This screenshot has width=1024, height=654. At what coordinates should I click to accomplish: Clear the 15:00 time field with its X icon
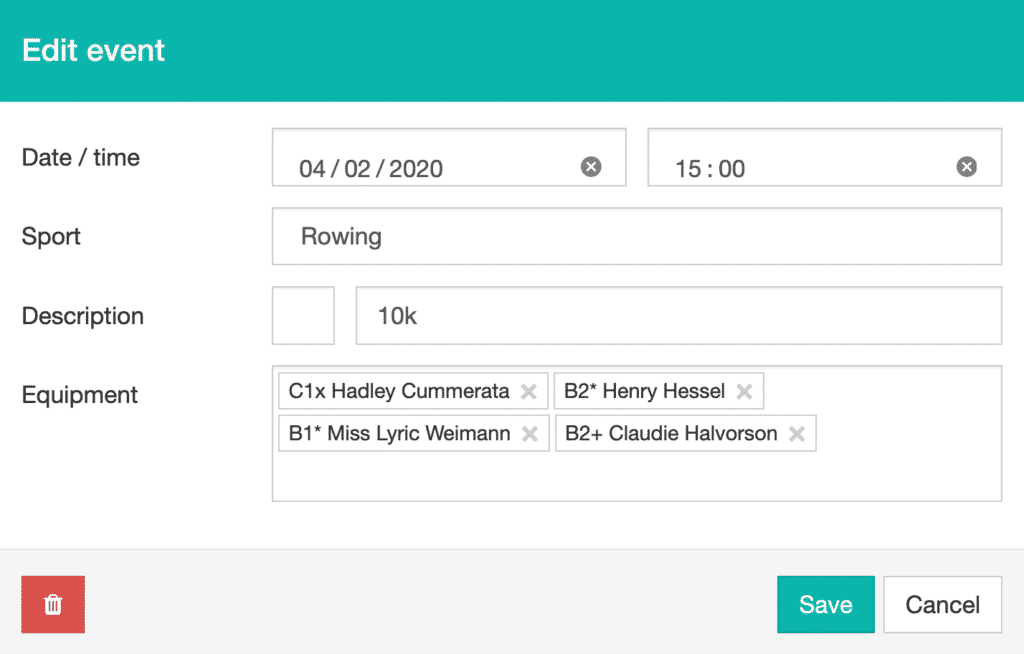click(x=967, y=167)
